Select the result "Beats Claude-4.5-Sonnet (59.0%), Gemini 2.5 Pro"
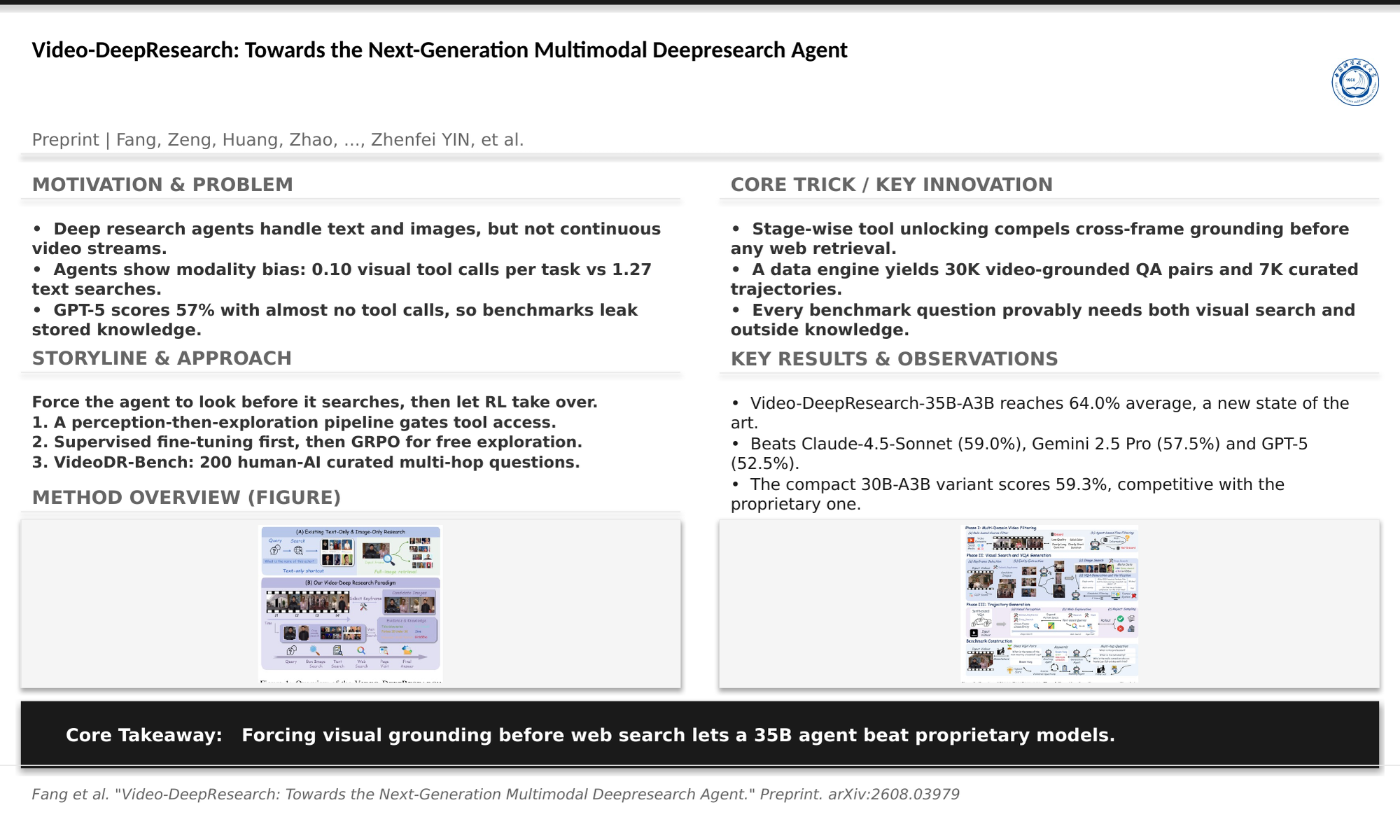Viewport: 1400px width, 840px height. point(1019,454)
